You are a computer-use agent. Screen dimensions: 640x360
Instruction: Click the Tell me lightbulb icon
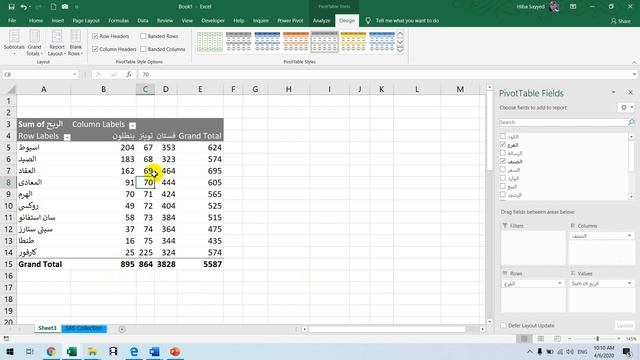[368, 20]
